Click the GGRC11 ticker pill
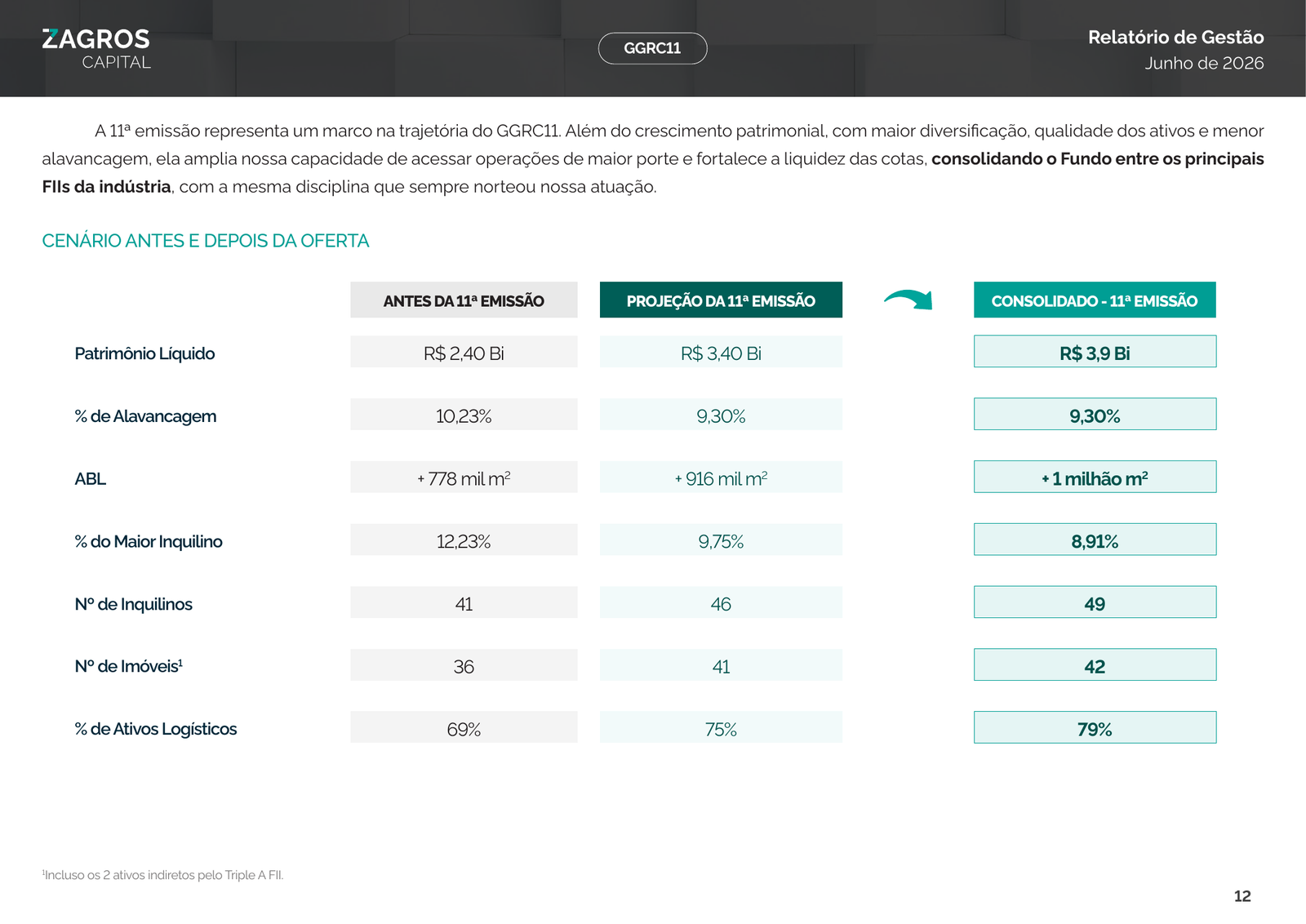Screen dimensions: 1306x924 [x=652, y=48]
